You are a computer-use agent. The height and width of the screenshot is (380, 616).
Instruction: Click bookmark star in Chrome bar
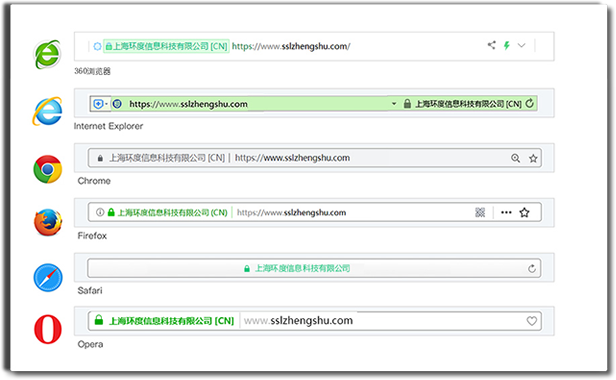click(533, 158)
